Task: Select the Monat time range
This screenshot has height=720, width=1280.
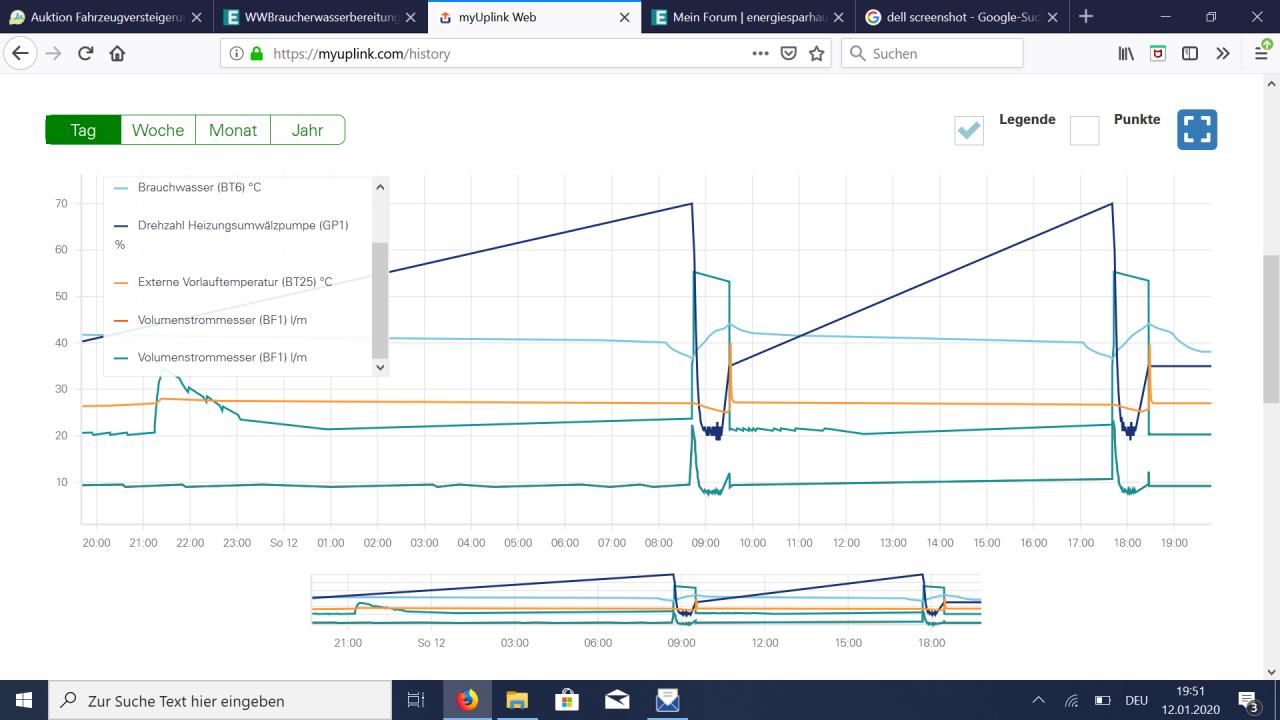Action: pyautogui.click(x=233, y=130)
